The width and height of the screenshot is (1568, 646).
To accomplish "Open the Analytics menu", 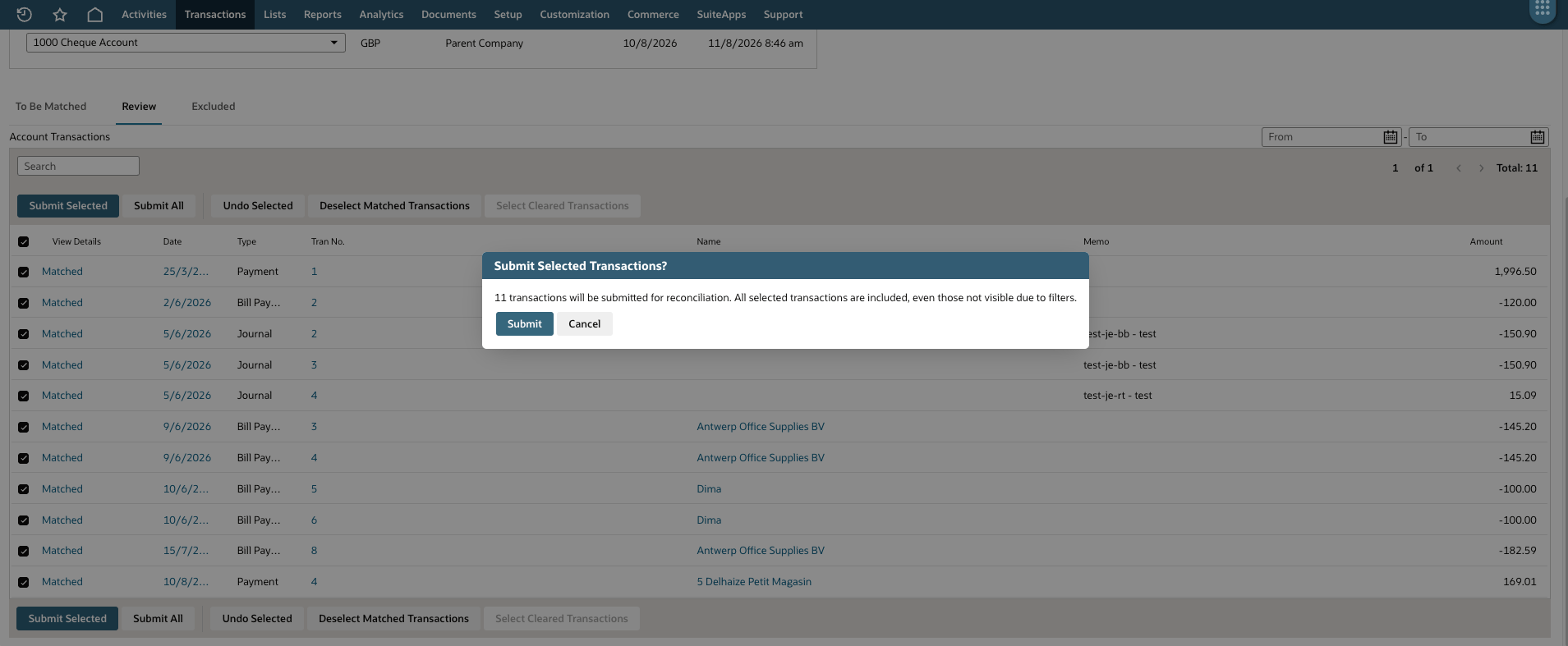I will coord(381,14).
